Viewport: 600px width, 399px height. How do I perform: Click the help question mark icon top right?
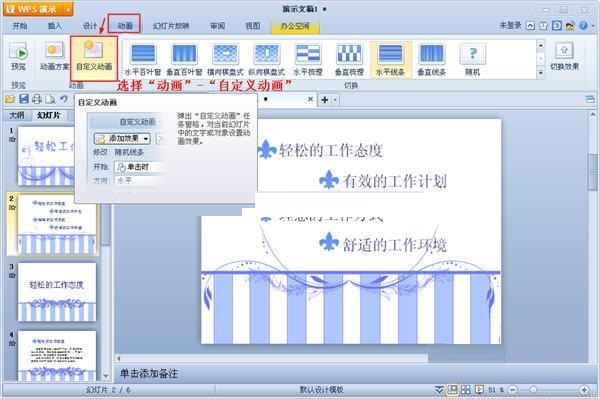pyautogui.click(x=583, y=26)
